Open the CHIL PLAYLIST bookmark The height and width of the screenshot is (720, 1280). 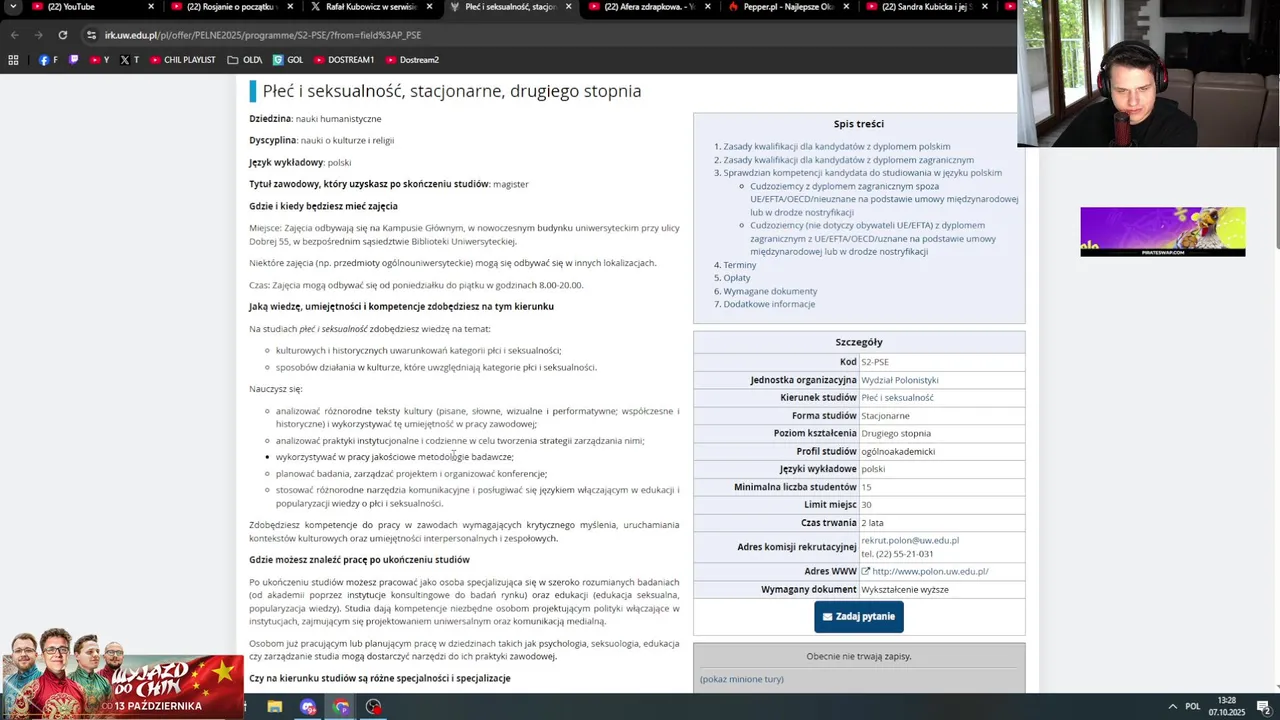point(183,60)
